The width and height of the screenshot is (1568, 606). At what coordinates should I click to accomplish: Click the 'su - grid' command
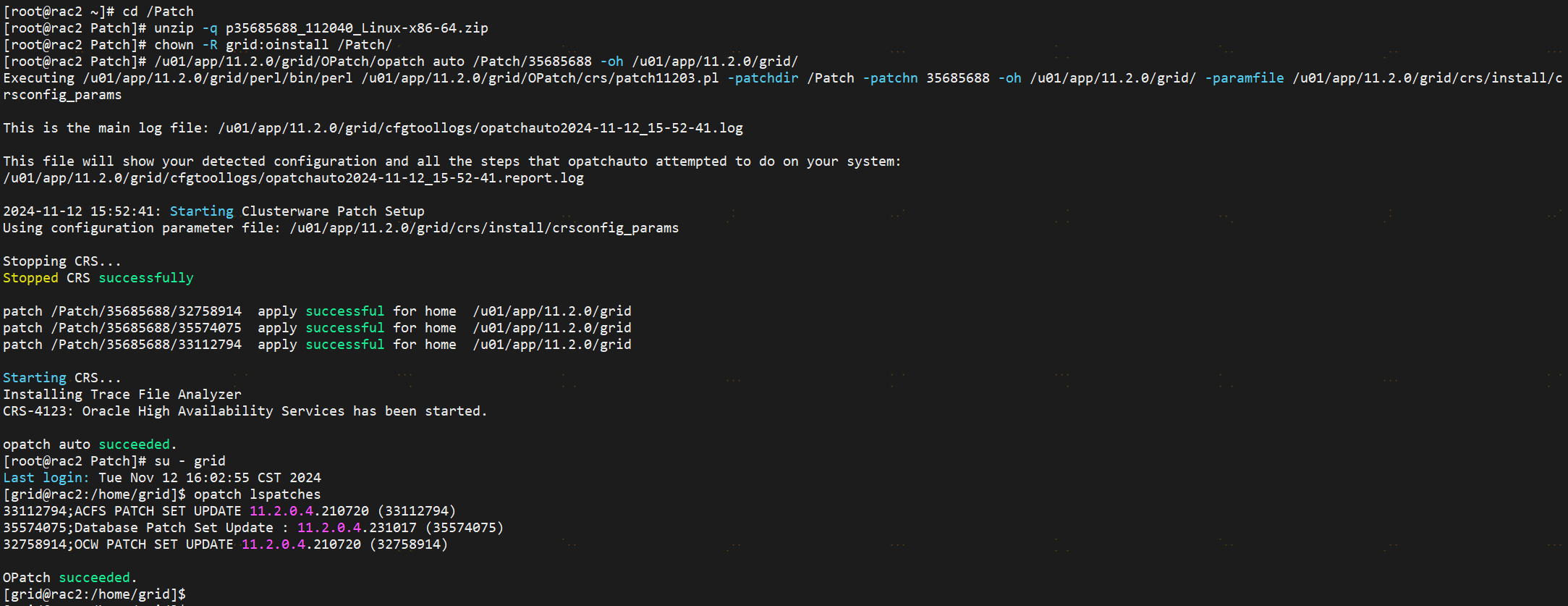coord(190,461)
